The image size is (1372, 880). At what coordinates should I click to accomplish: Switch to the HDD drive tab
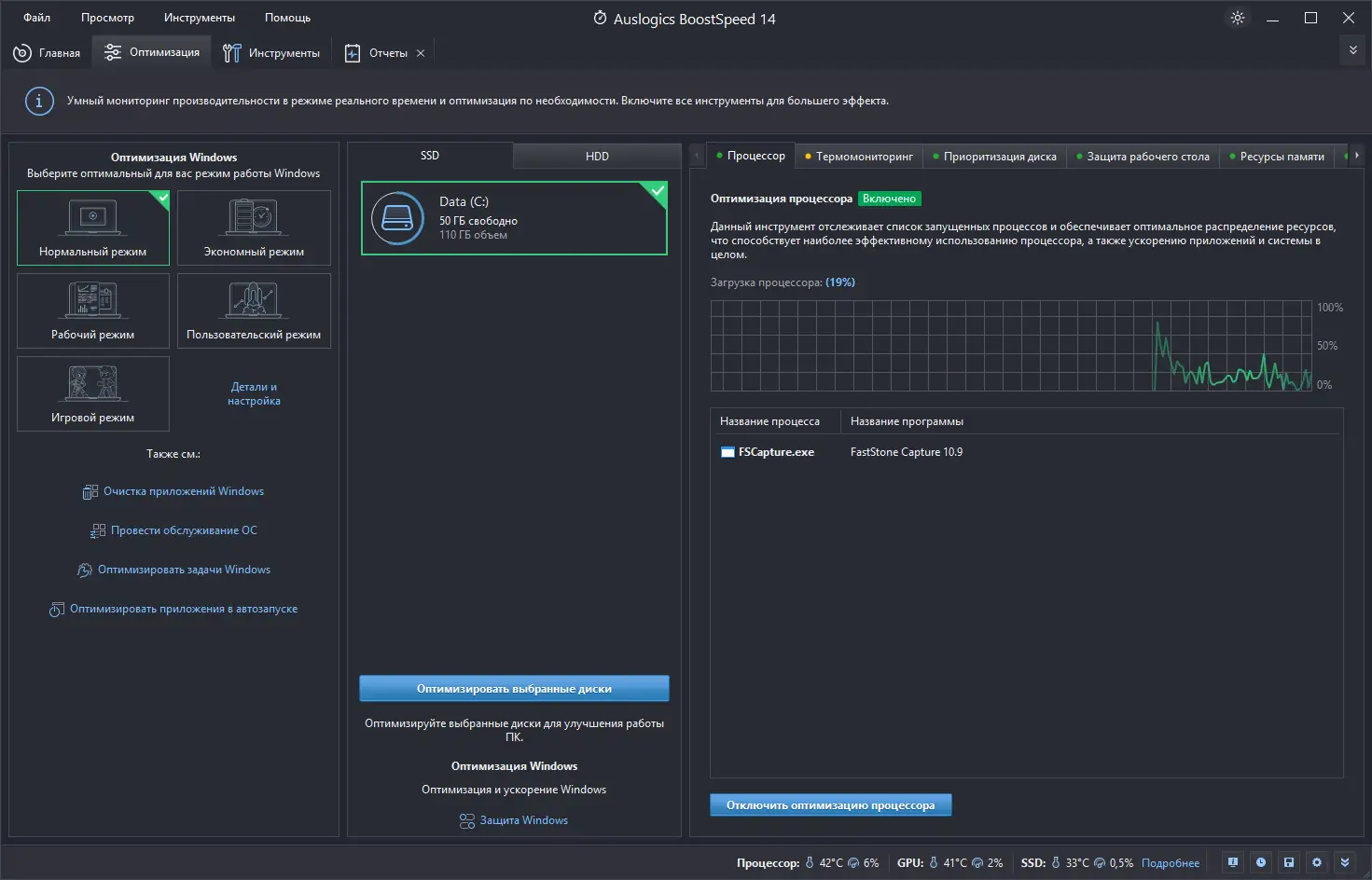pos(597,157)
